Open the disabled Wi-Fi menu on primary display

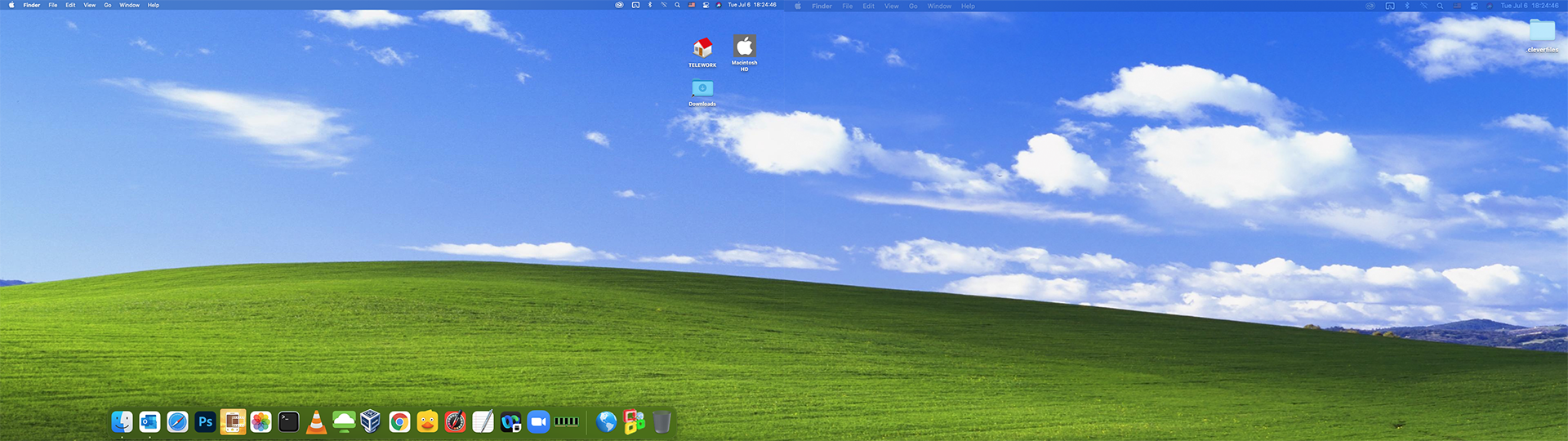pos(664,5)
